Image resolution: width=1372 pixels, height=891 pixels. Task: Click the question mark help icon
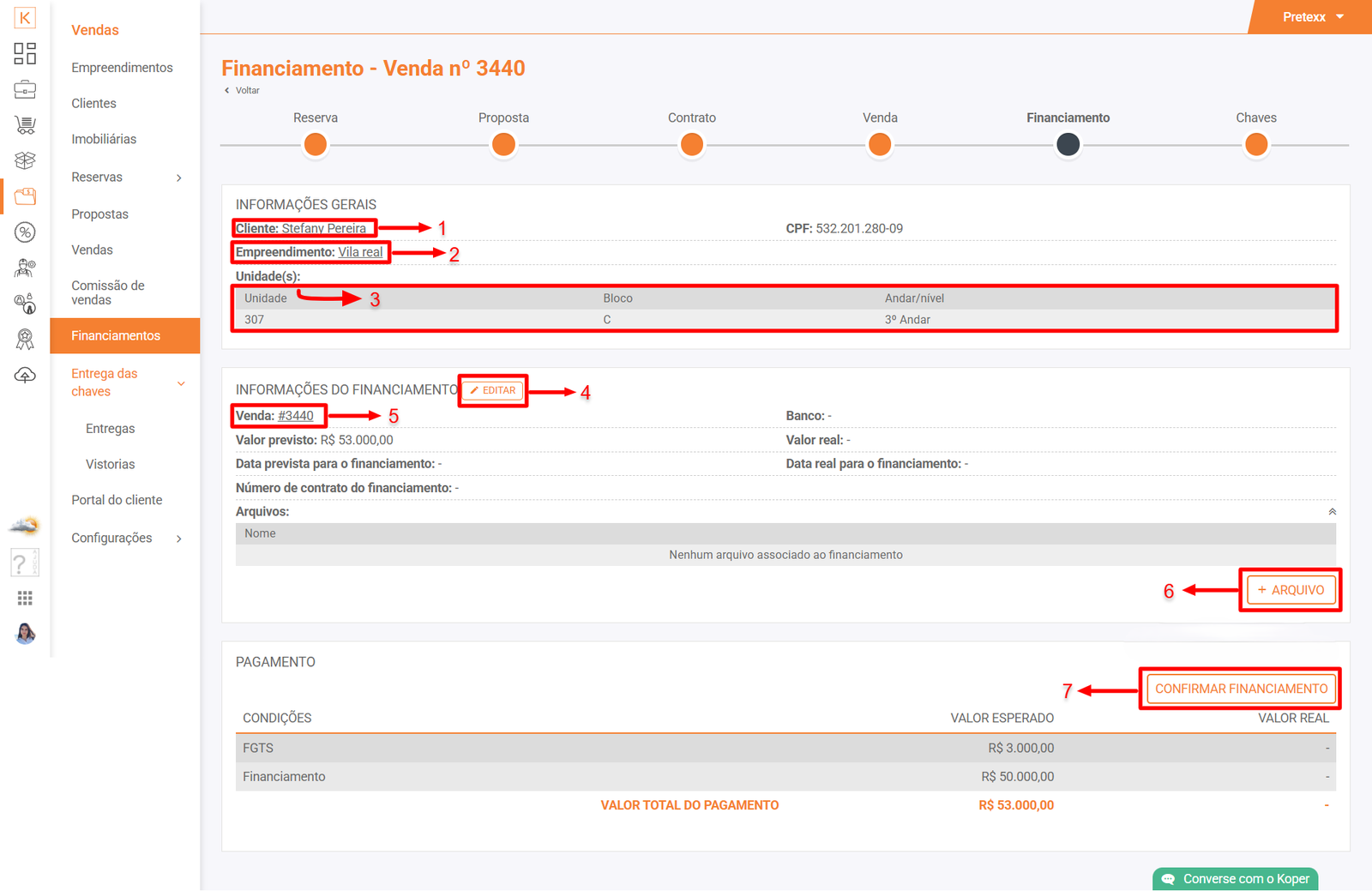click(x=21, y=563)
